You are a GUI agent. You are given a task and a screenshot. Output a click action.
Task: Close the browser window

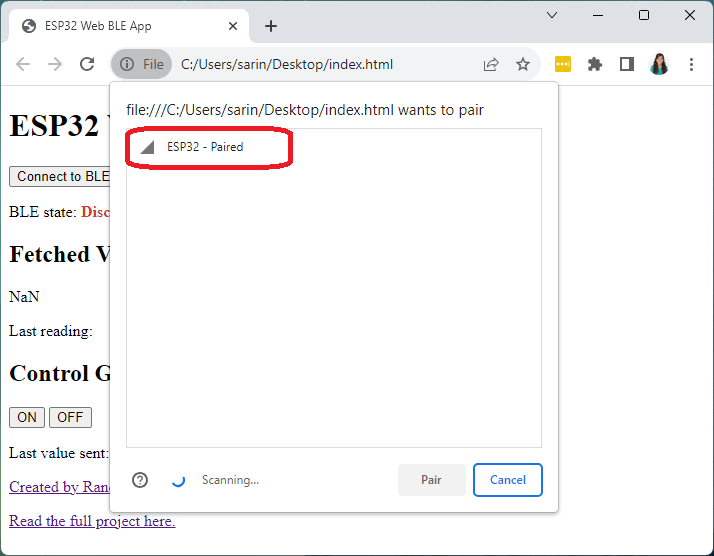689,15
